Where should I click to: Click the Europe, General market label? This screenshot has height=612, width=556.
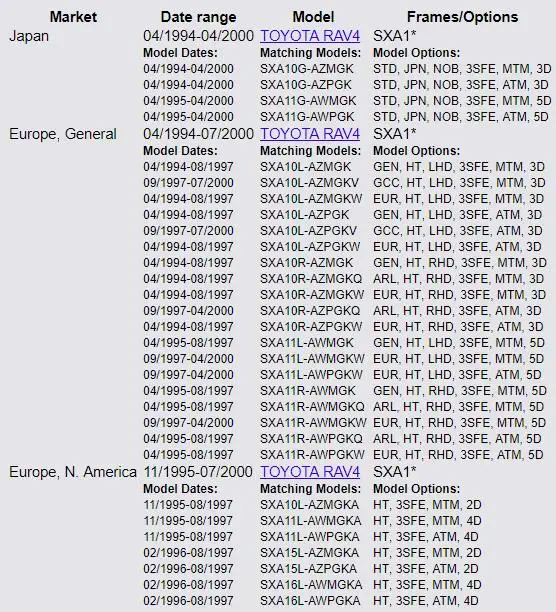pyautogui.click(x=63, y=134)
